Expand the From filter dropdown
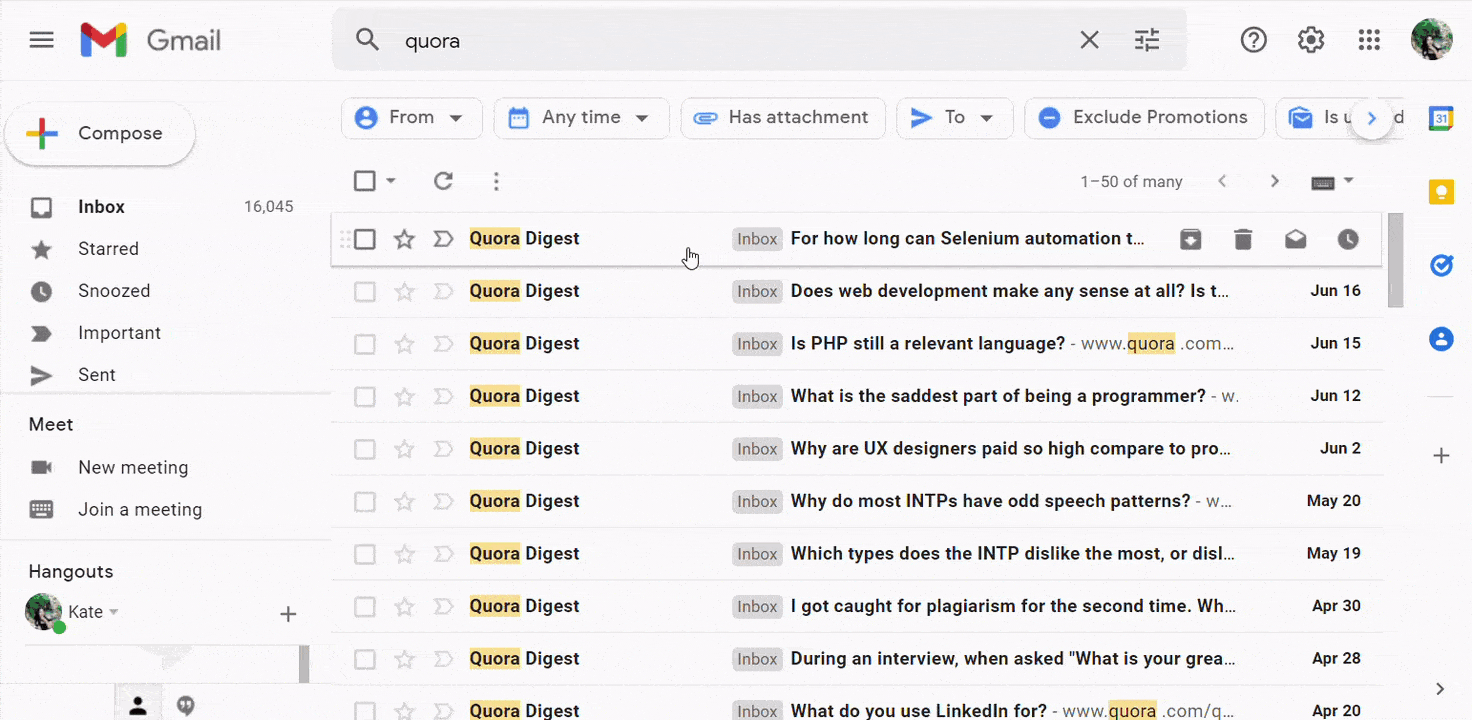This screenshot has height=720, width=1472. (x=411, y=118)
